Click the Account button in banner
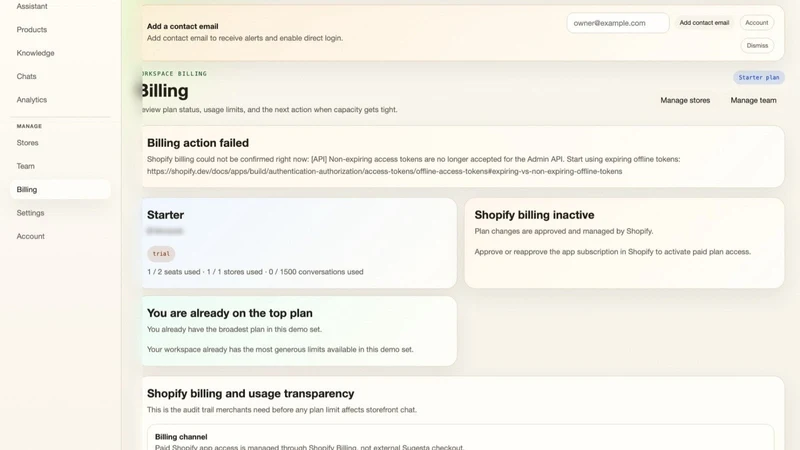This screenshot has width=800, height=450. click(757, 23)
